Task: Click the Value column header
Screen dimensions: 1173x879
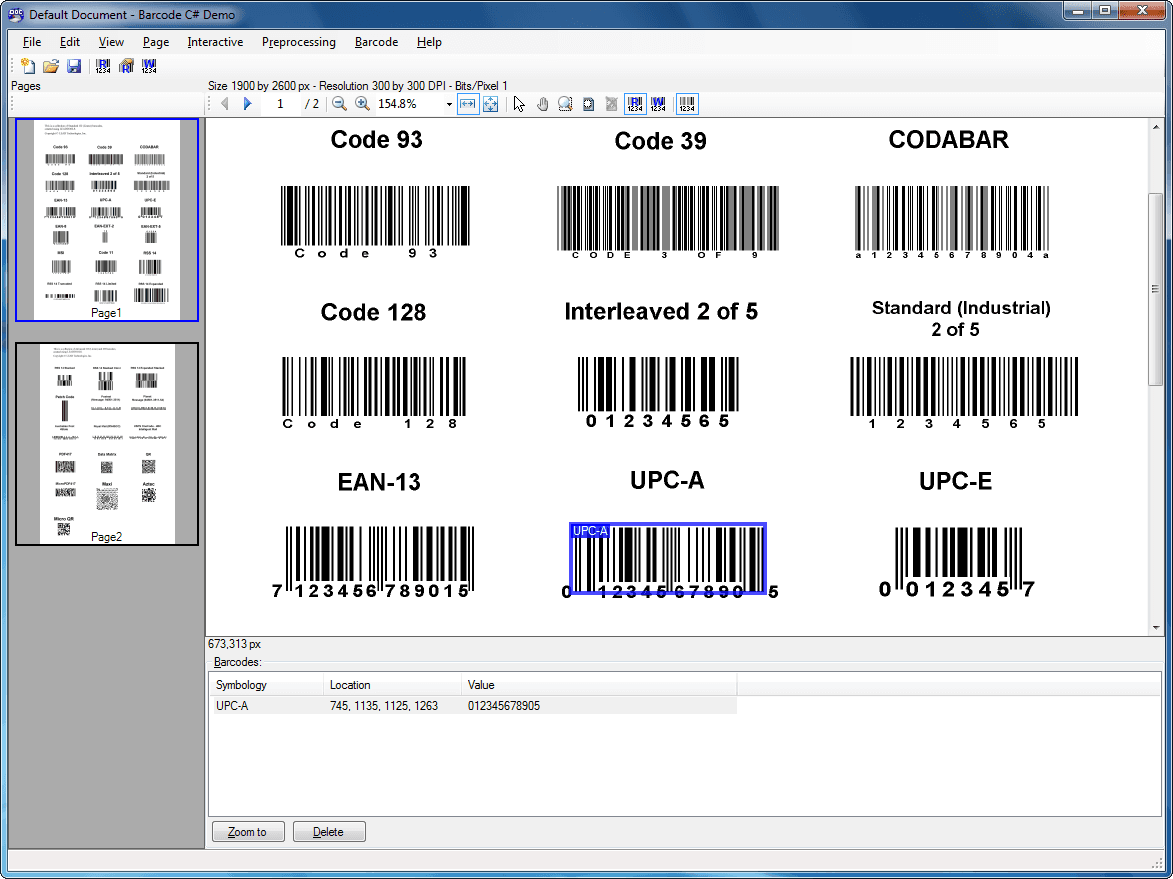Action: (599, 684)
